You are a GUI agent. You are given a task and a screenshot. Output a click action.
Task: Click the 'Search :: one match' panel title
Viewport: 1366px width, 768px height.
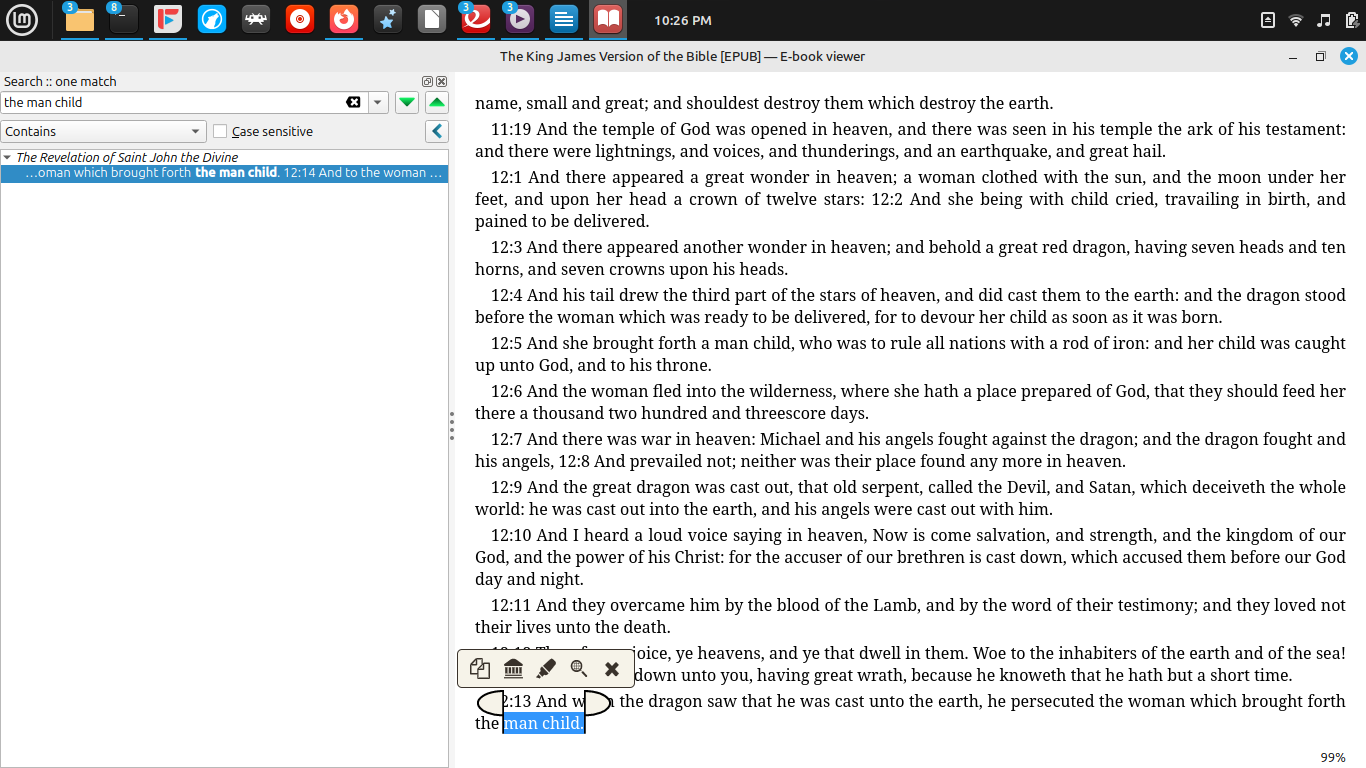61,81
